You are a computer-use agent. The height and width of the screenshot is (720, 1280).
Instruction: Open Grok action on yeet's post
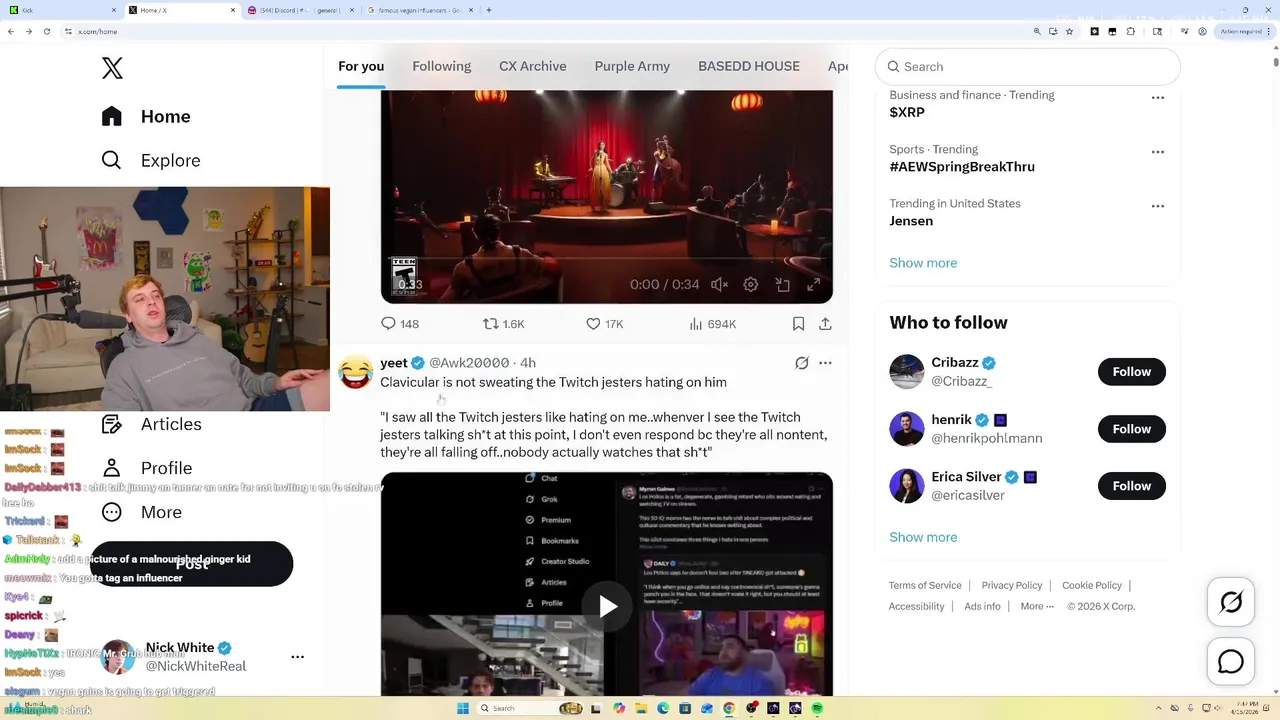pyautogui.click(x=802, y=363)
